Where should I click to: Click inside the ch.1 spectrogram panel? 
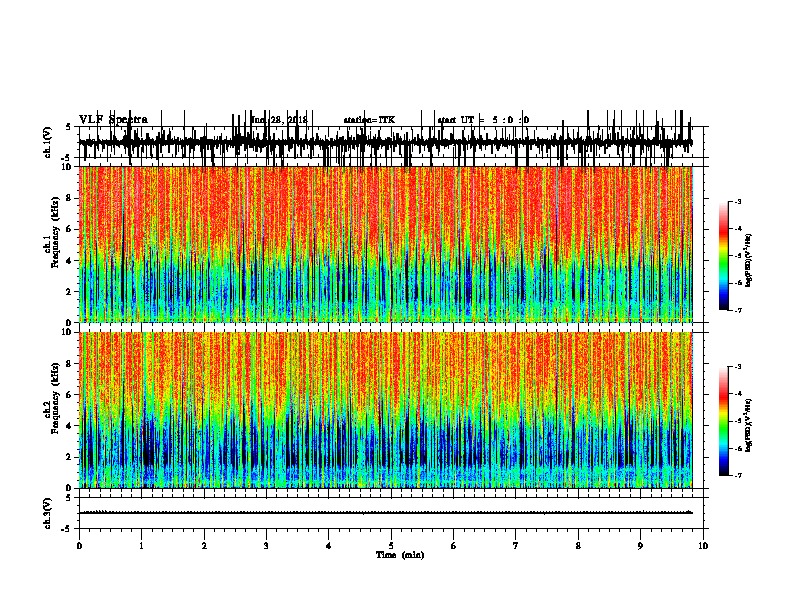(x=386, y=244)
